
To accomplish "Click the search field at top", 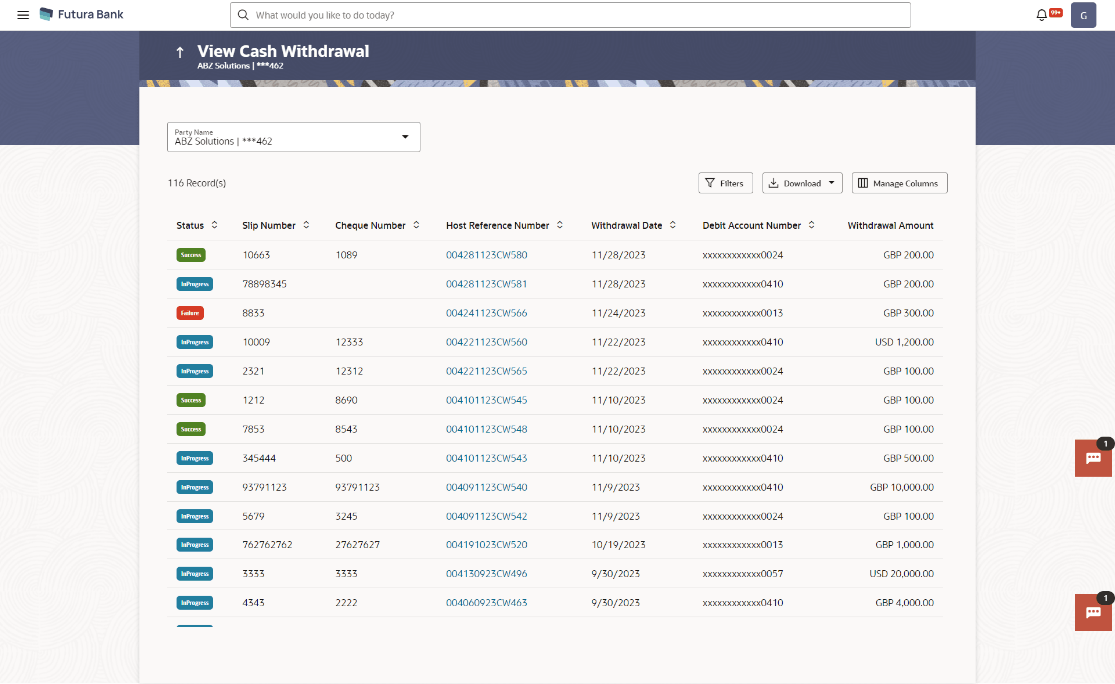I will tap(570, 15).
